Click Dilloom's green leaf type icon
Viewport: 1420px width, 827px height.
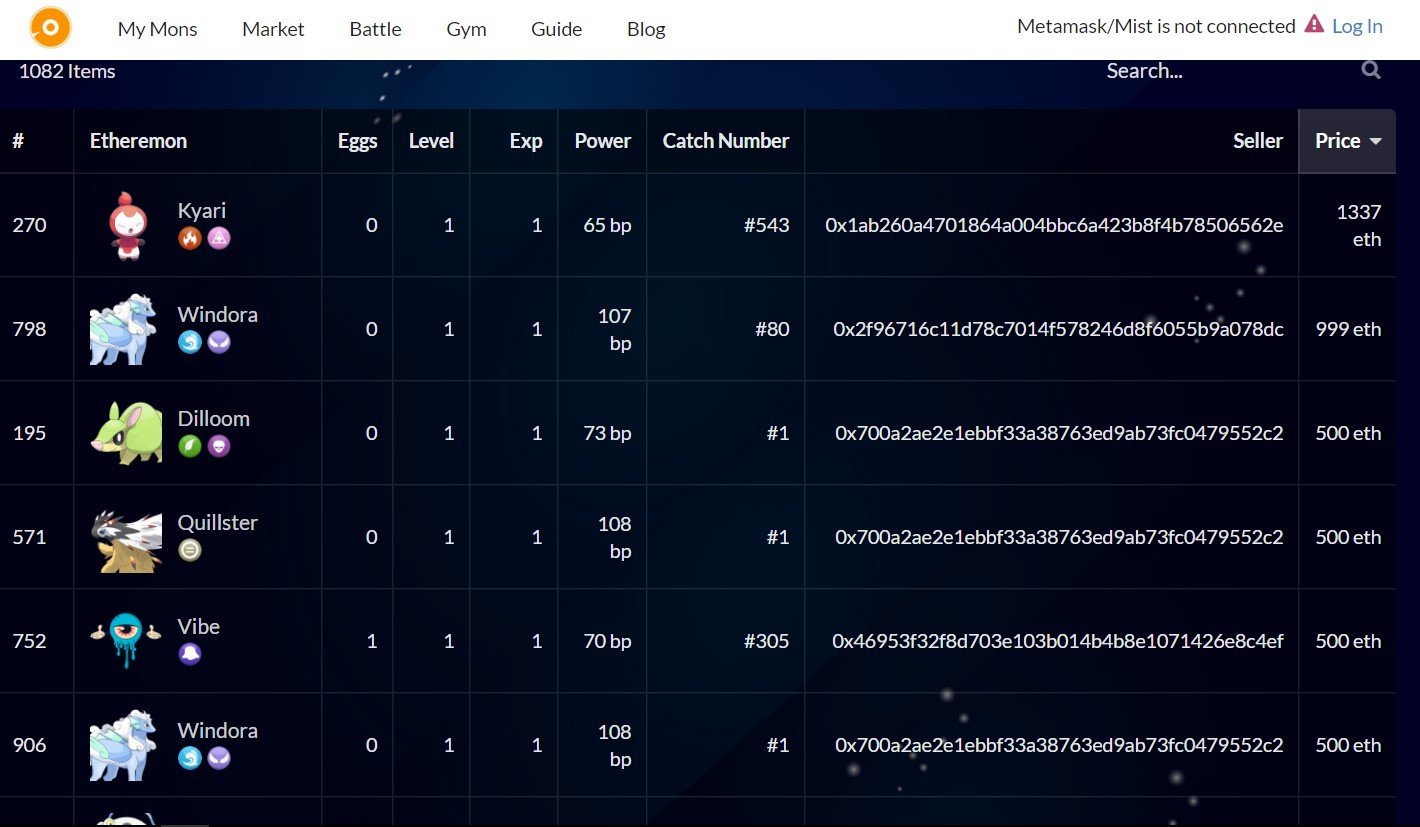pyautogui.click(x=190, y=446)
